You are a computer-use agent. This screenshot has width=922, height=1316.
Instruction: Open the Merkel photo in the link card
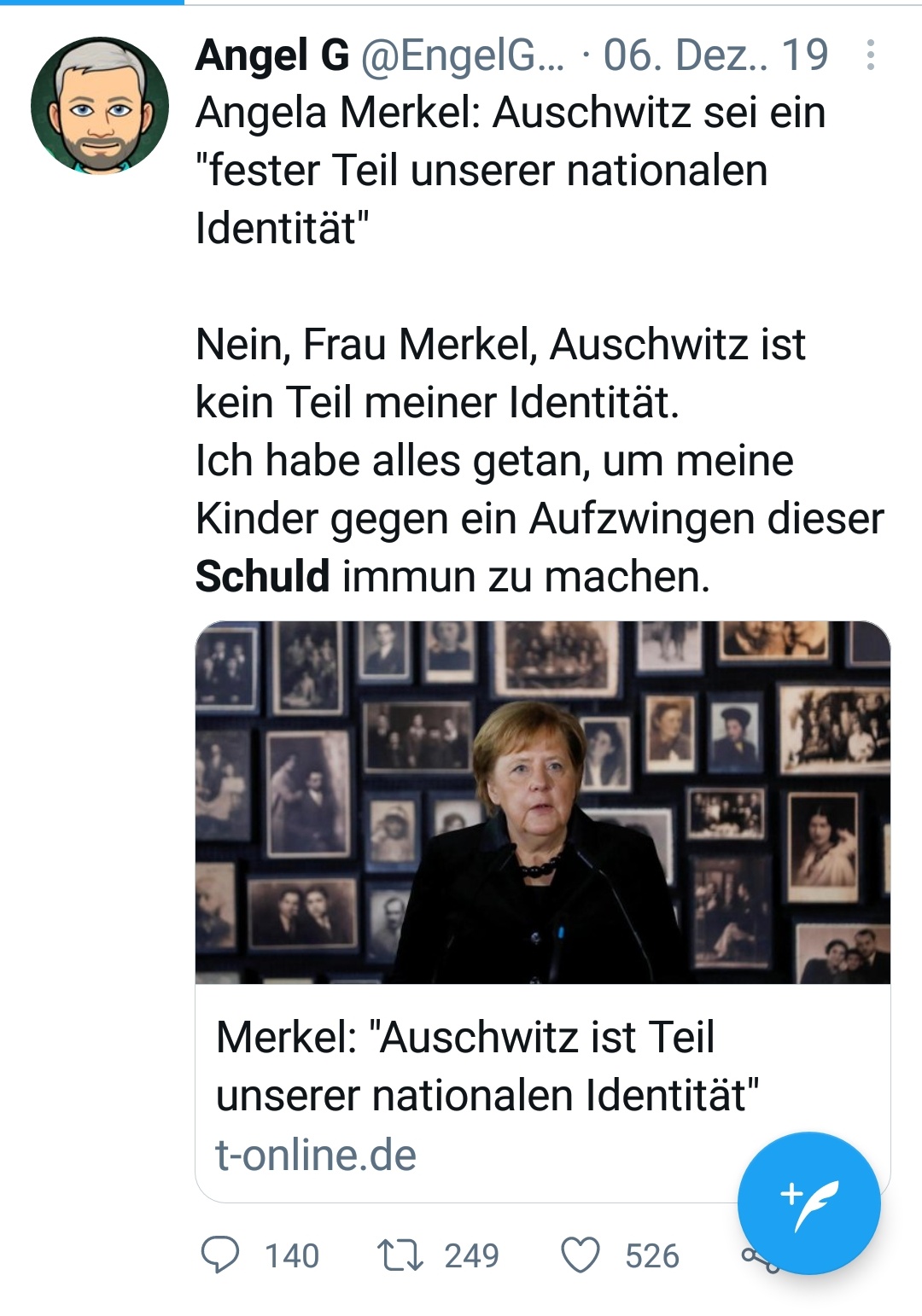click(x=543, y=802)
